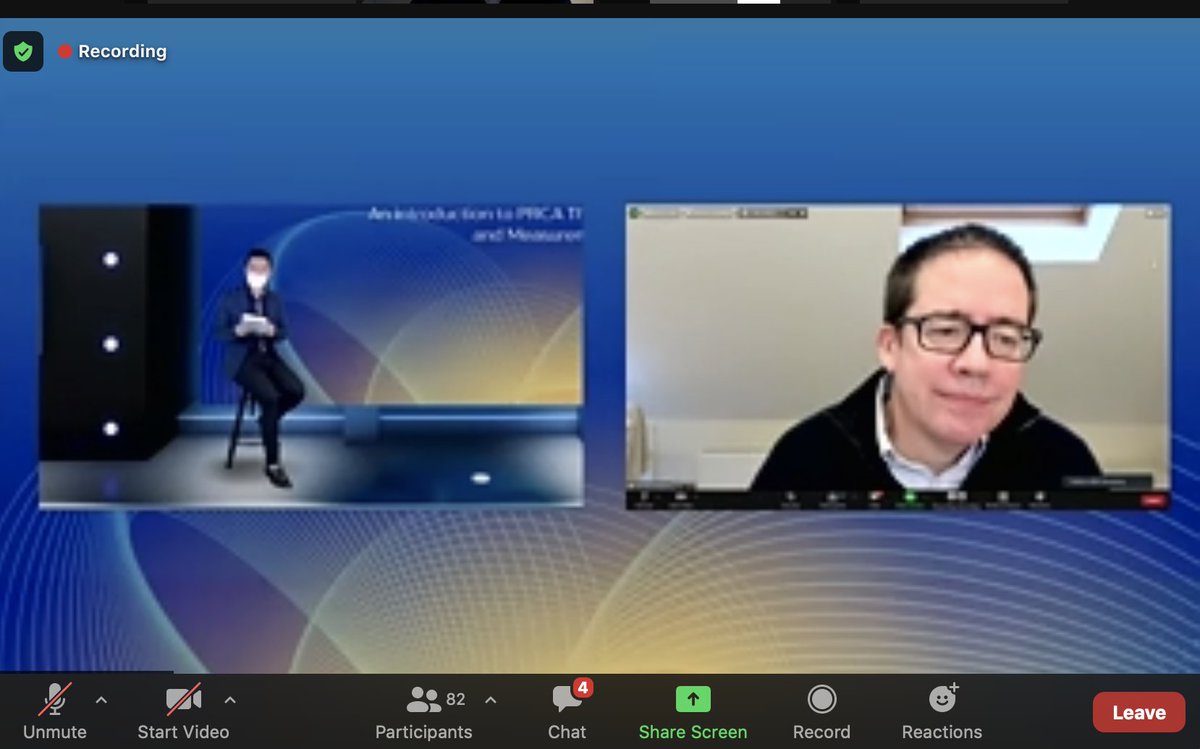Unmute the microphone
This screenshot has width=1200, height=749.
pyautogui.click(x=55, y=712)
